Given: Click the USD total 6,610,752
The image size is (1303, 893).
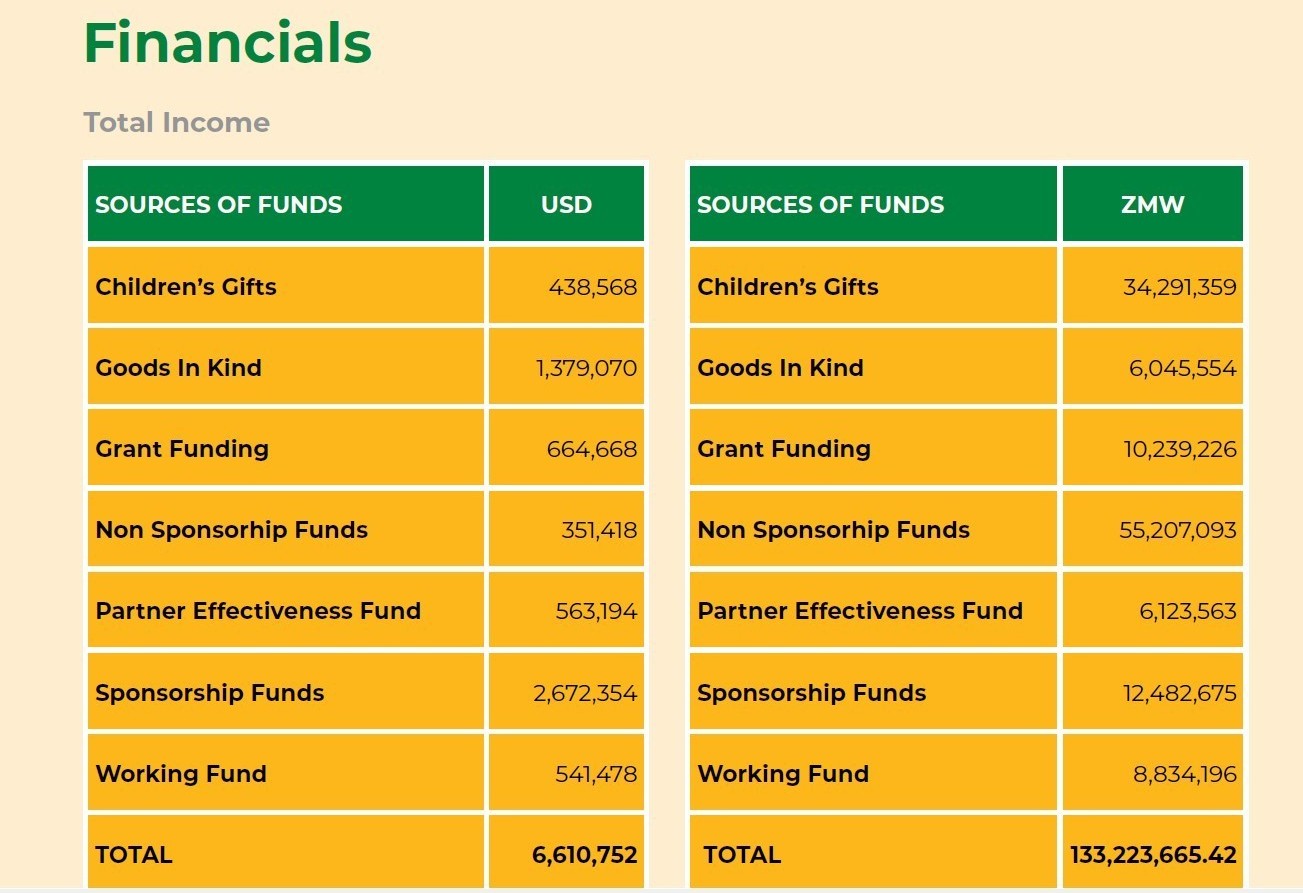Looking at the screenshot, I should click(x=585, y=855).
